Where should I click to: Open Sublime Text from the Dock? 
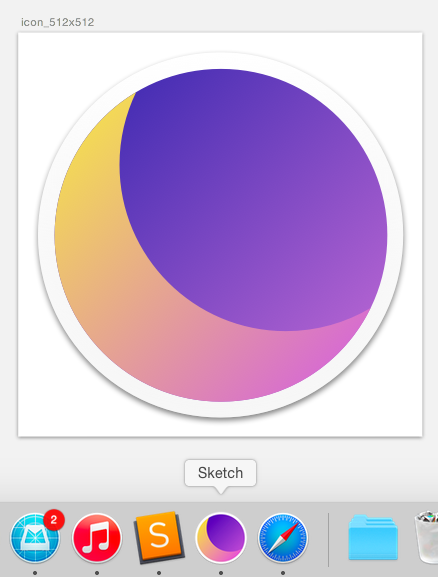click(x=159, y=538)
